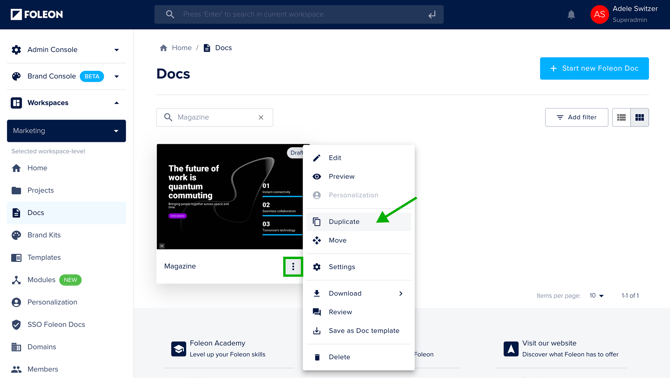Screen dimensions: 670x378
Task: Click the Docs page heading
Action: tap(173, 74)
